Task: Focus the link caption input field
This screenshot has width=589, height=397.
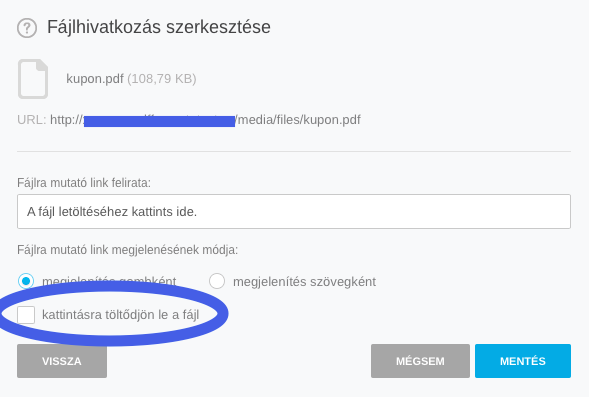Action: 294,211
